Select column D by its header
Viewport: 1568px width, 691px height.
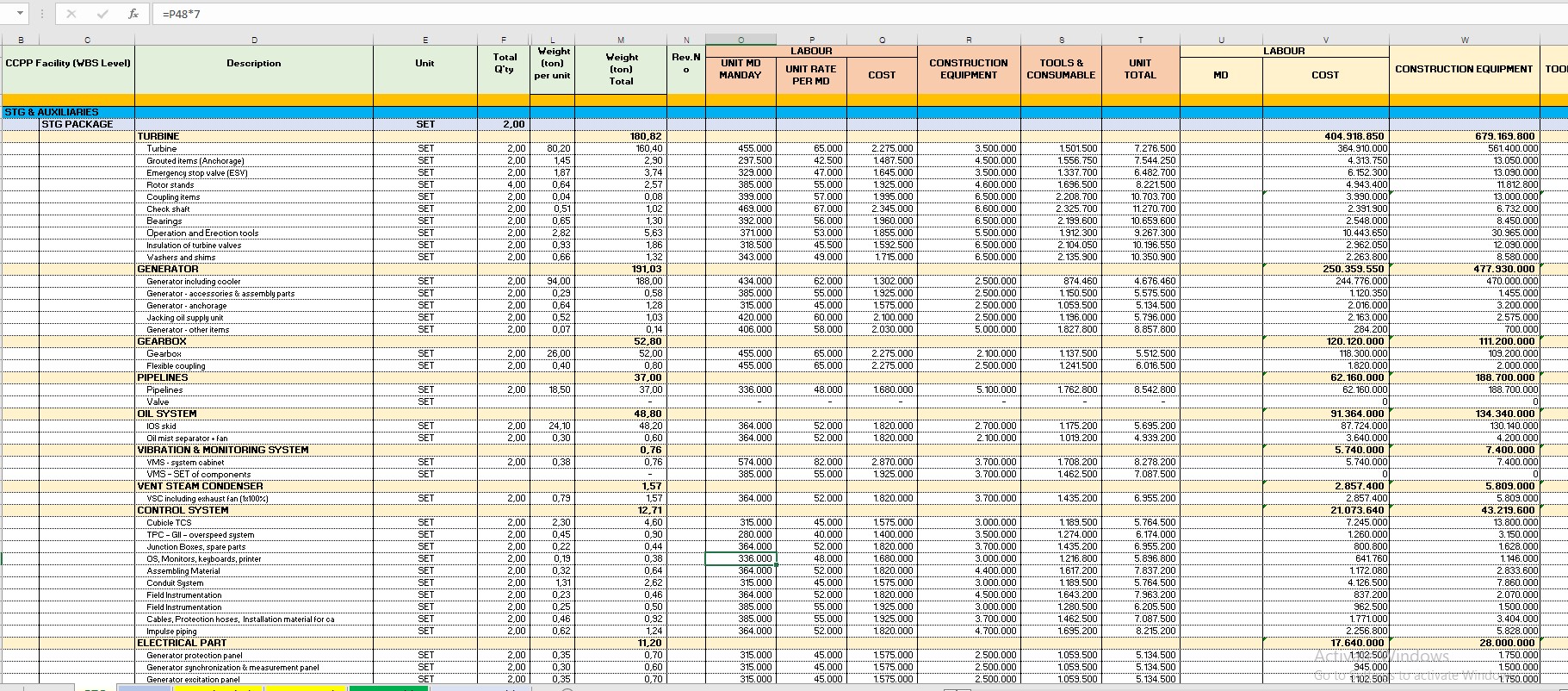click(x=254, y=40)
